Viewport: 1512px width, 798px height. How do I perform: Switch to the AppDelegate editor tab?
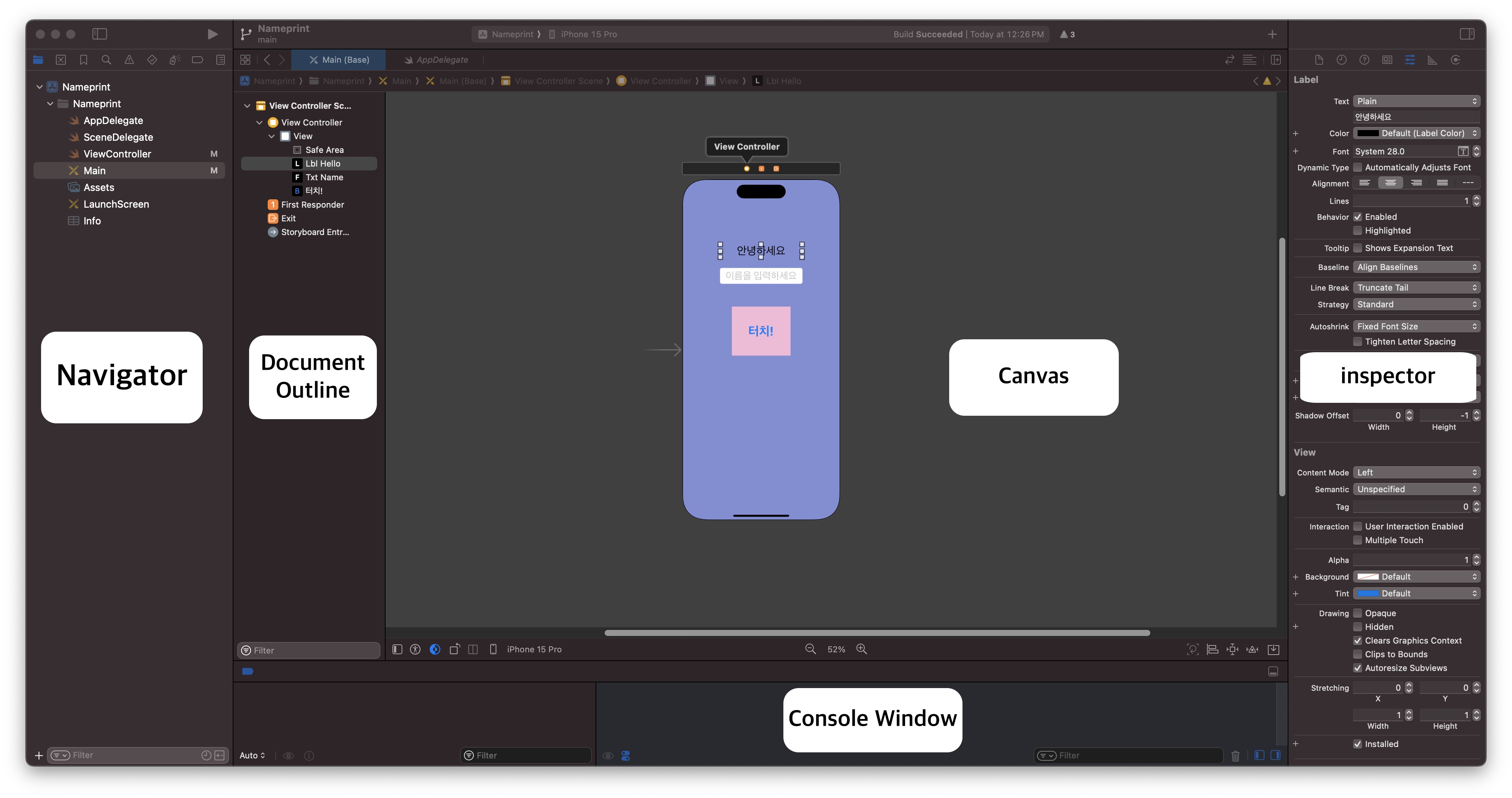[437, 59]
